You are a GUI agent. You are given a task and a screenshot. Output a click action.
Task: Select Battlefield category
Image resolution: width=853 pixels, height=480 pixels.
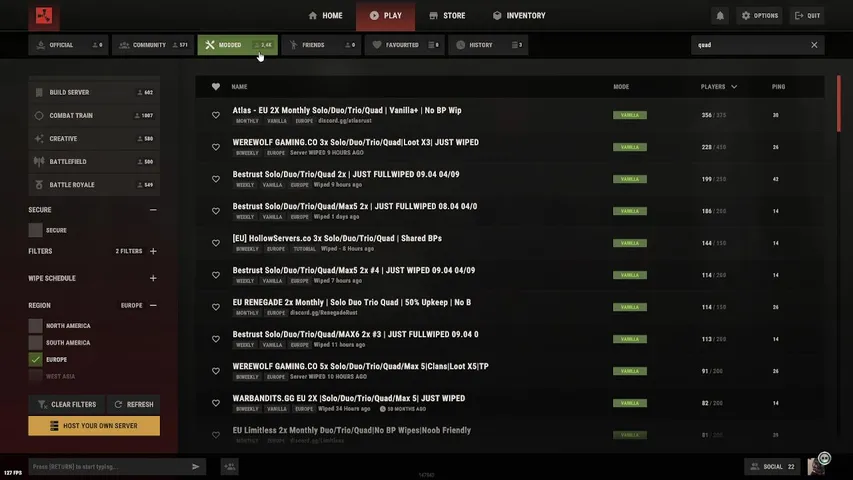(94, 162)
